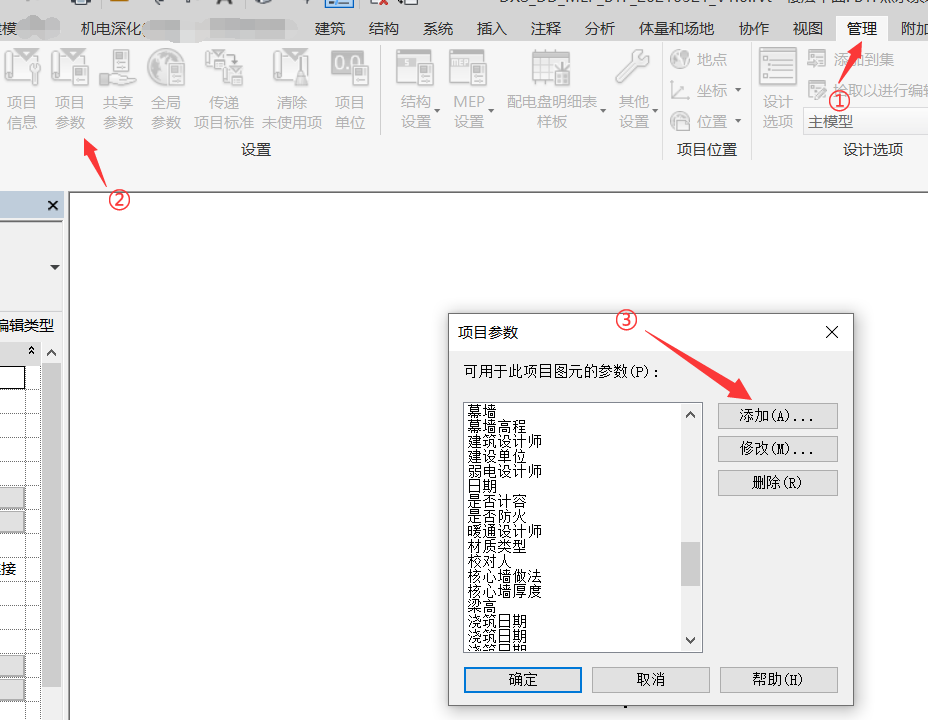
Task: Open the properties panel type selector dropdown
Action: (x=54, y=267)
